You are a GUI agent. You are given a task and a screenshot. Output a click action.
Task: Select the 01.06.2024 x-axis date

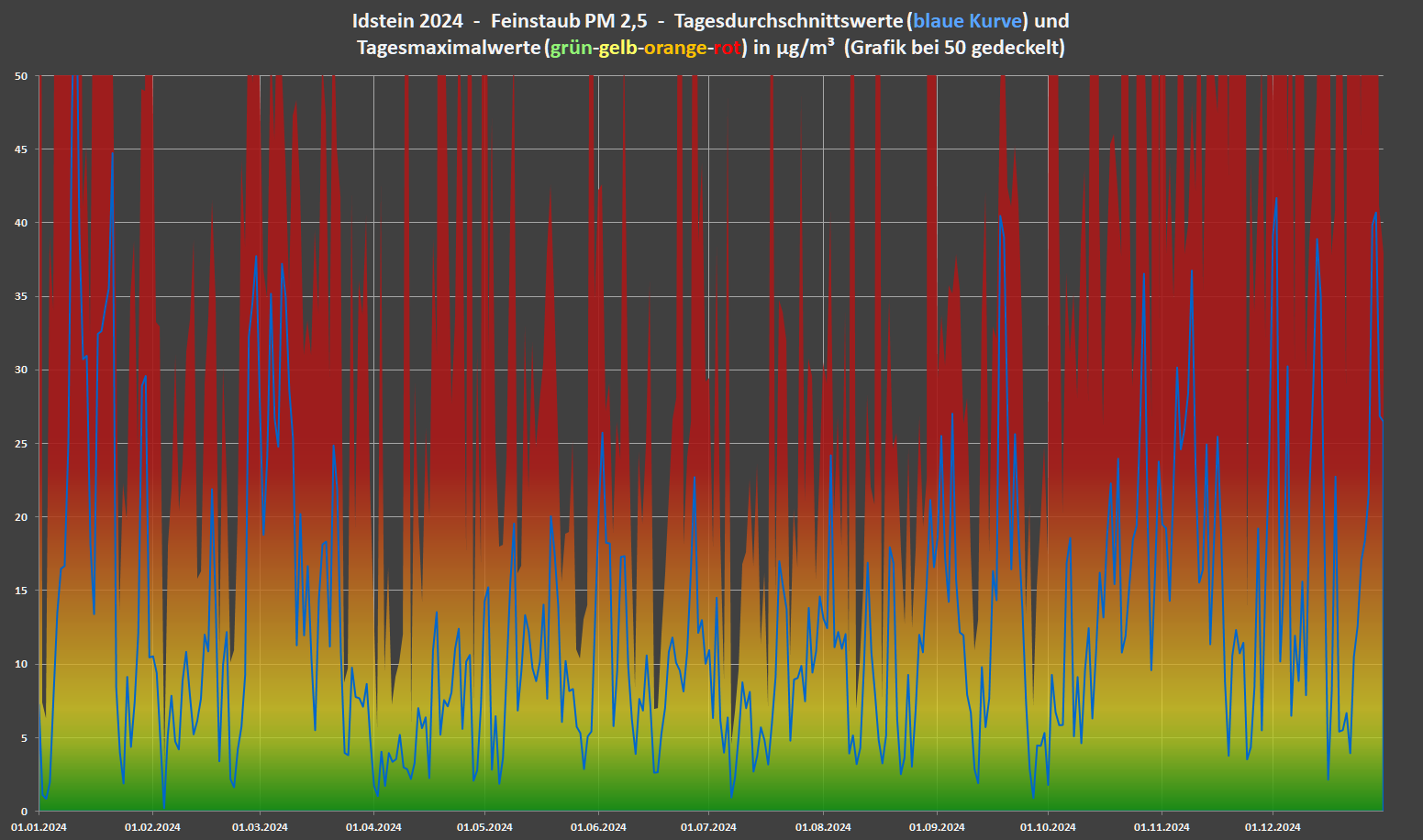tap(598, 827)
